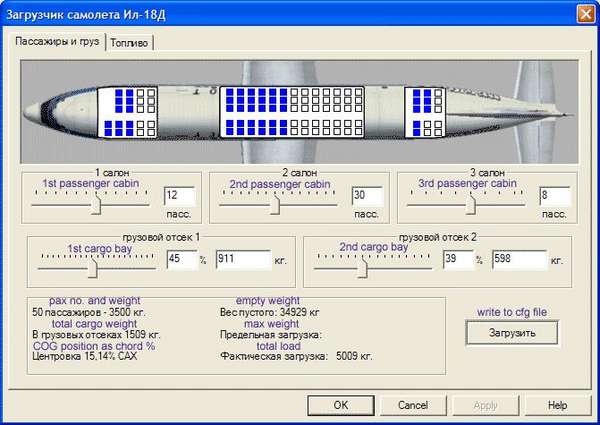Click the грузовой отсек 2 slider thumb
The height and width of the screenshot is (425, 600).
363,268
